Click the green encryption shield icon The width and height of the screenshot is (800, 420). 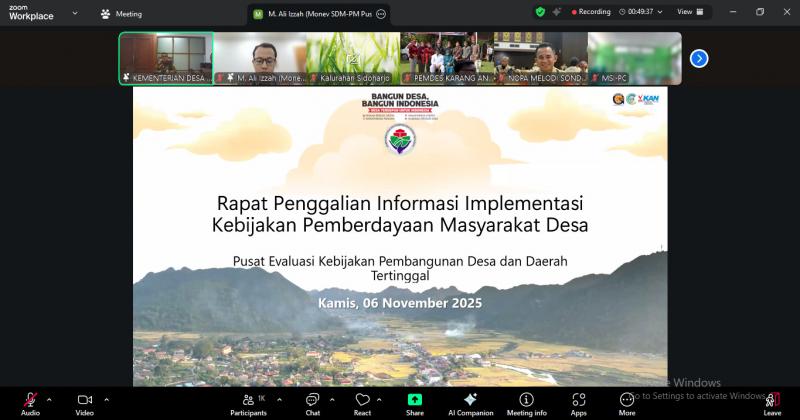(541, 12)
